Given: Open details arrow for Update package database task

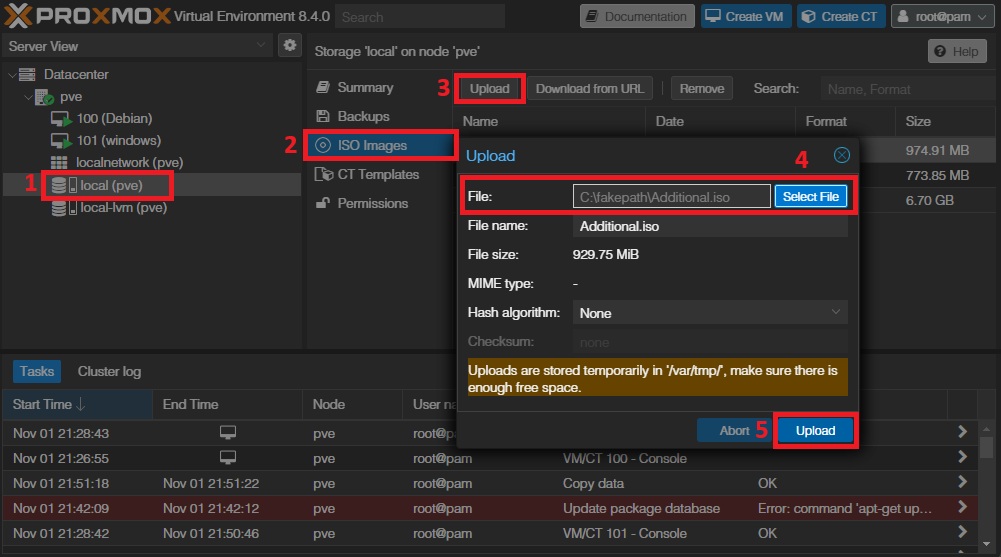Looking at the screenshot, I should (x=962, y=507).
